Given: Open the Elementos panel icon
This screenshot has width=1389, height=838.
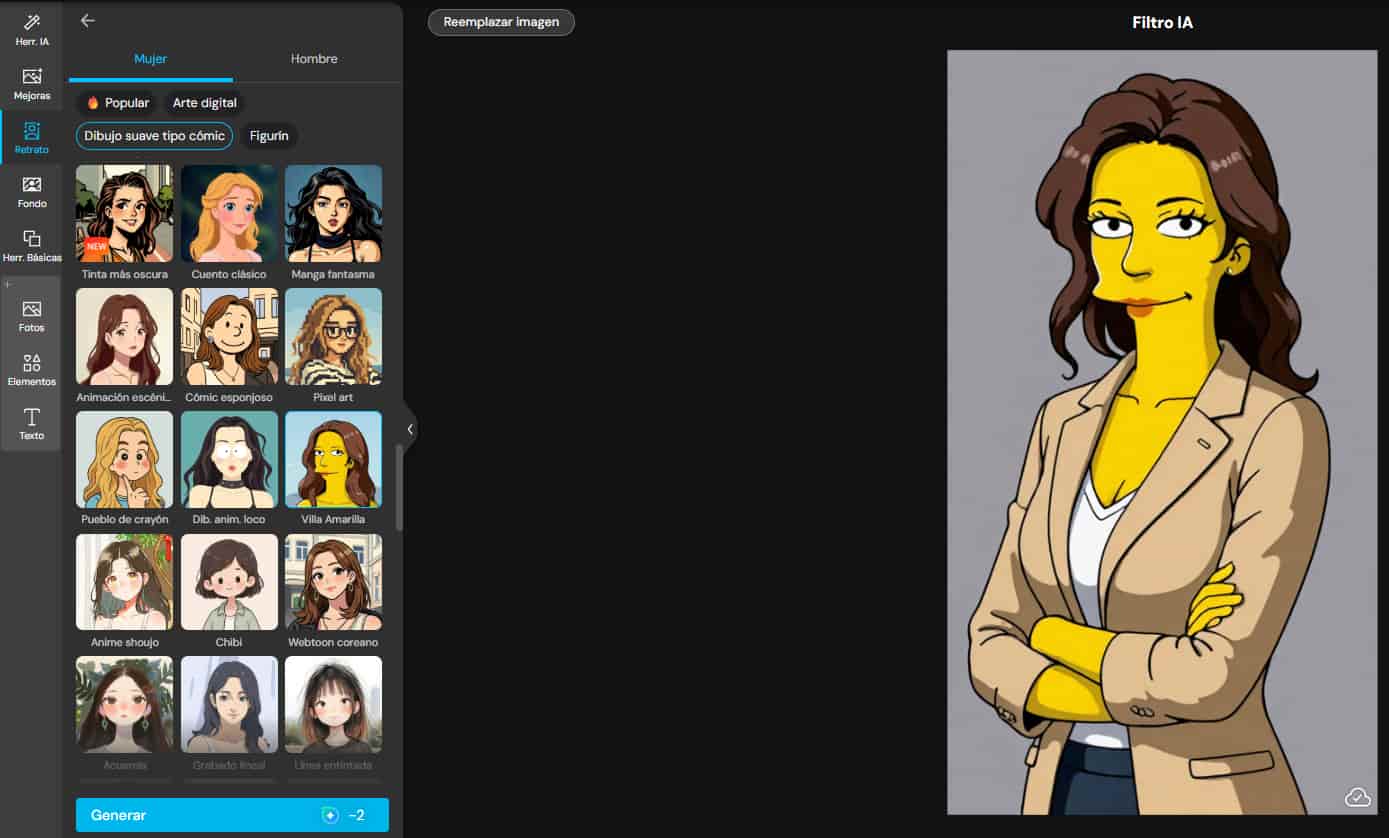Looking at the screenshot, I should tap(32, 370).
